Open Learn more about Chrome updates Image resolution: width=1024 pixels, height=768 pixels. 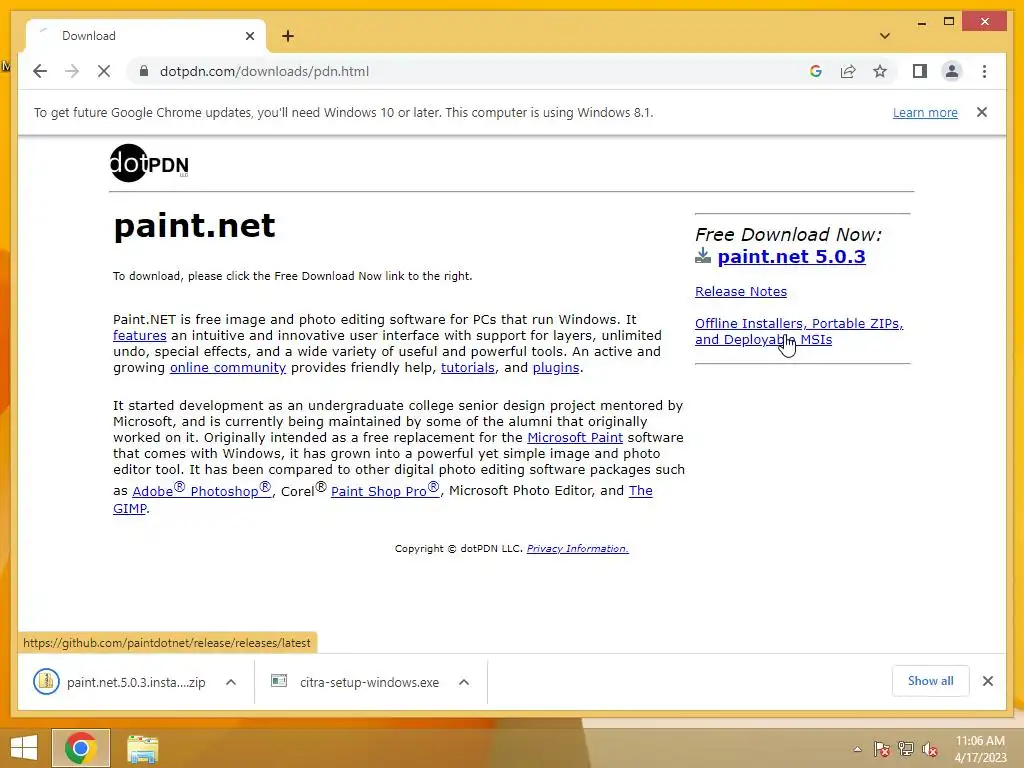tap(925, 112)
